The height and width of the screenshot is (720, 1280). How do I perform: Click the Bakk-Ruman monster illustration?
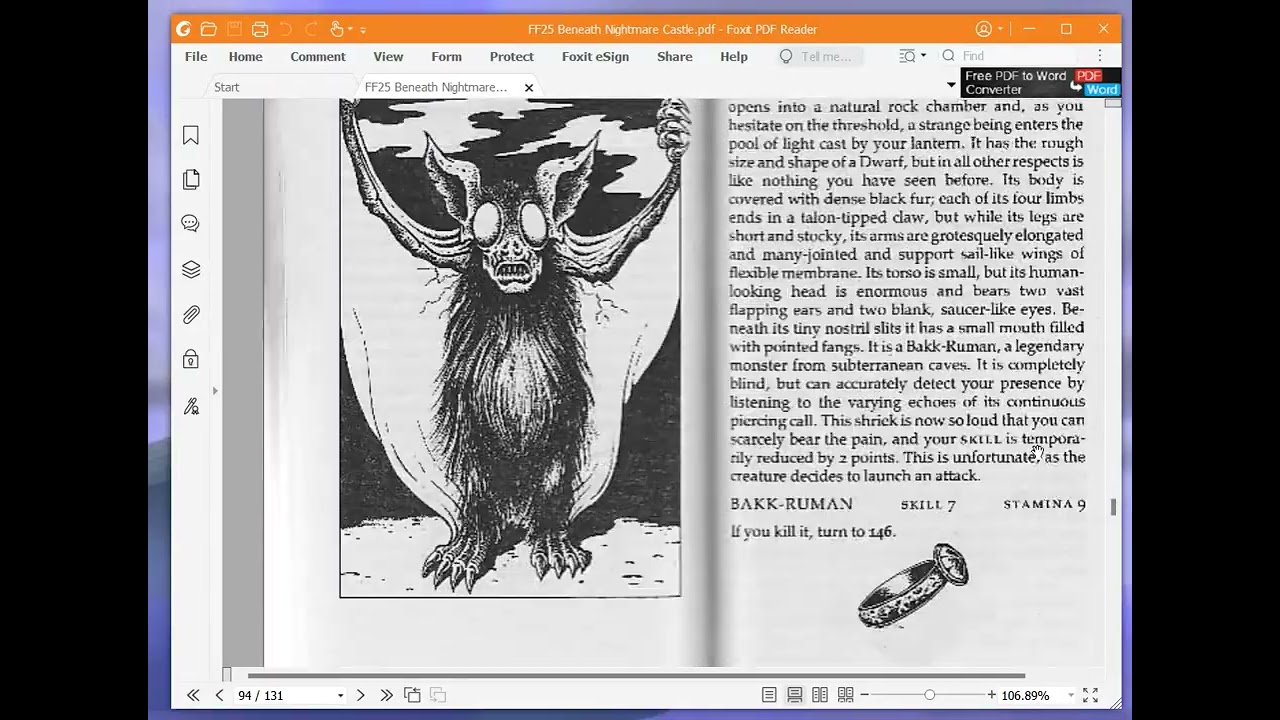pyautogui.click(x=510, y=347)
